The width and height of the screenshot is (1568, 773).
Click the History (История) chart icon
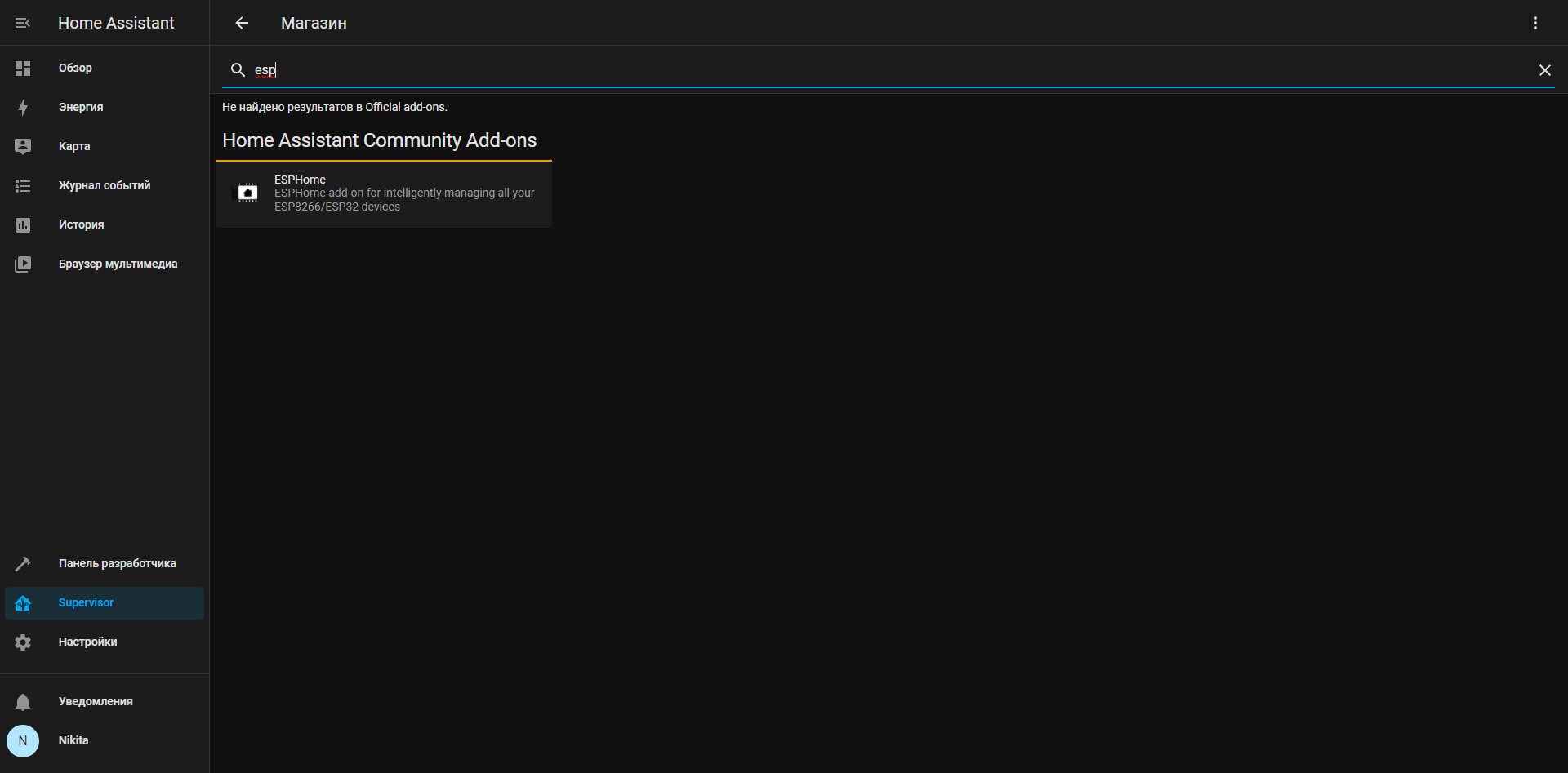click(23, 225)
